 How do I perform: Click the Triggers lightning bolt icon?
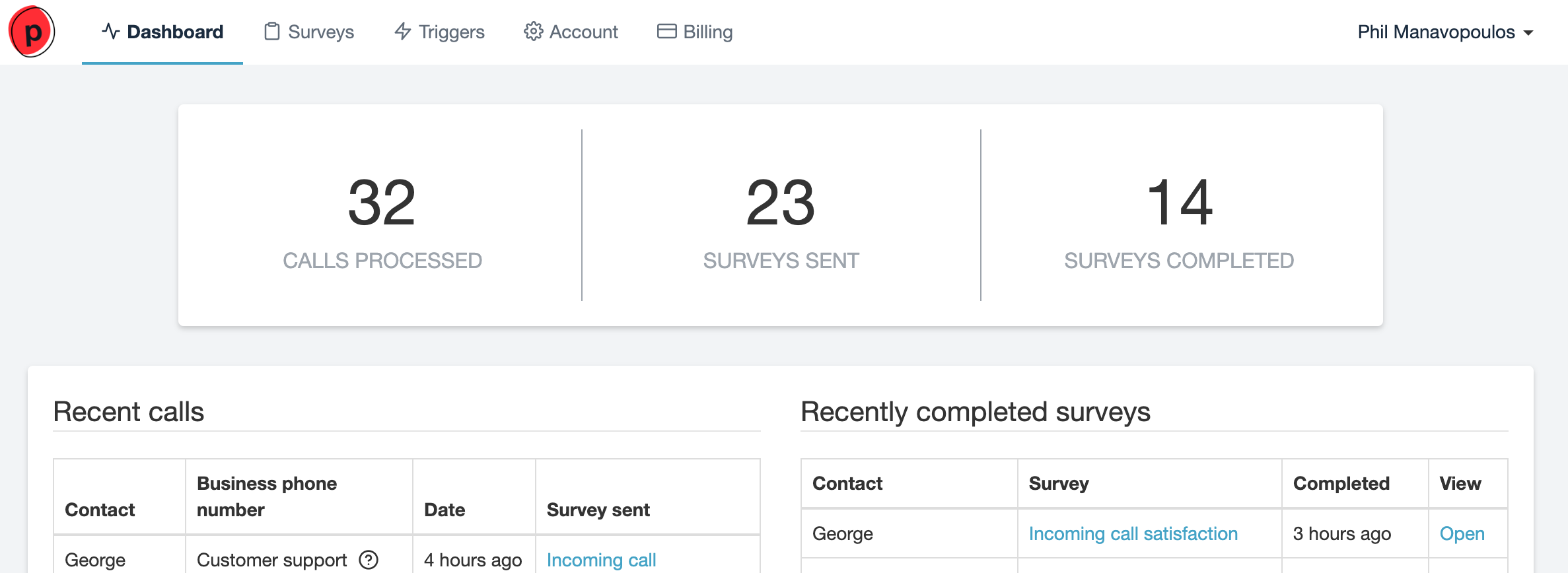[402, 32]
